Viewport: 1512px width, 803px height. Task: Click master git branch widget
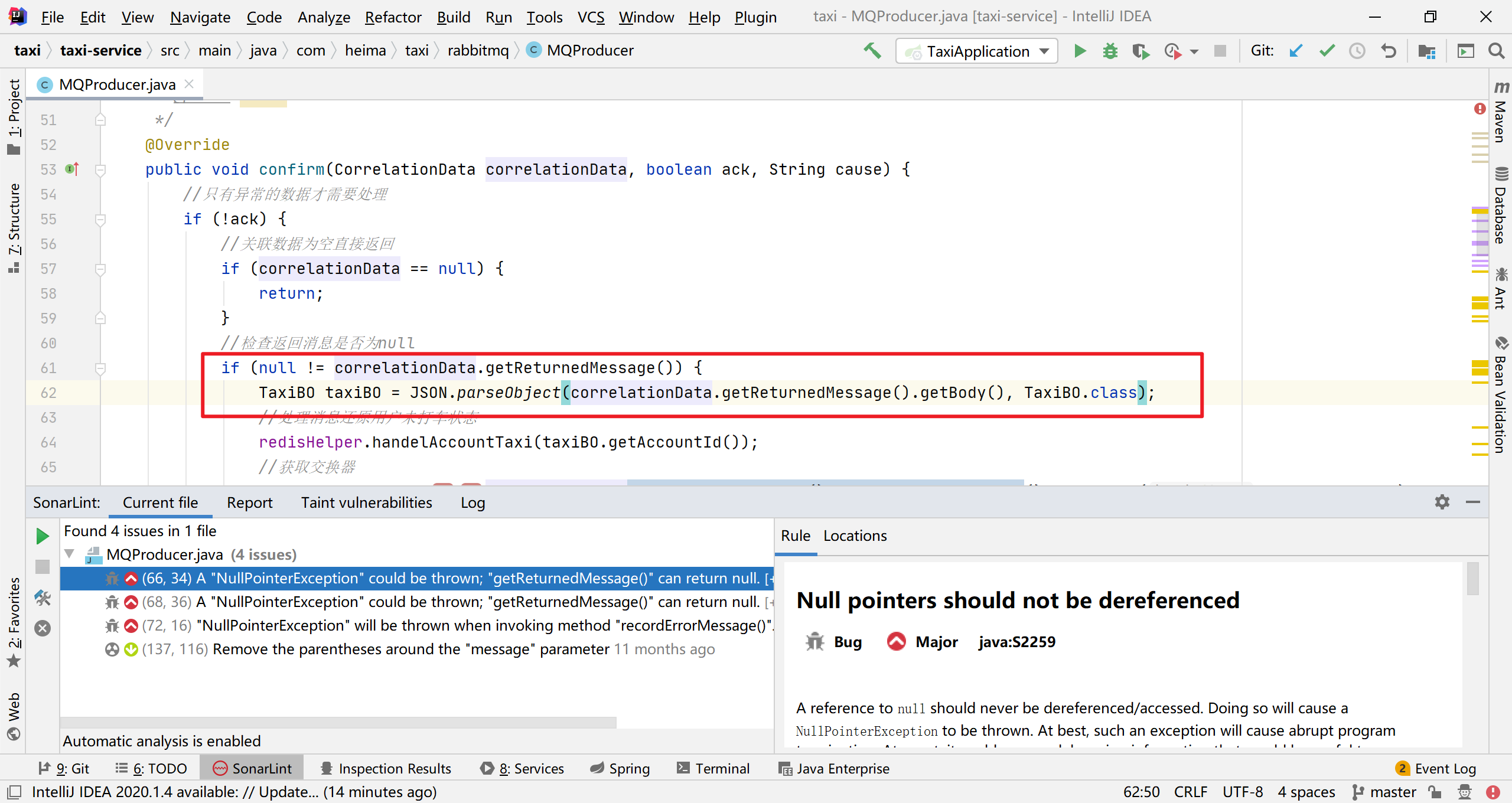(x=1384, y=792)
